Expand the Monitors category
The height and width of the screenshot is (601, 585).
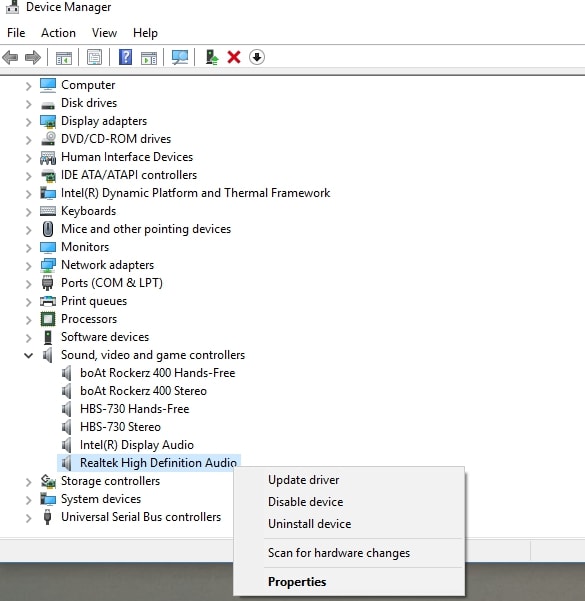click(28, 248)
